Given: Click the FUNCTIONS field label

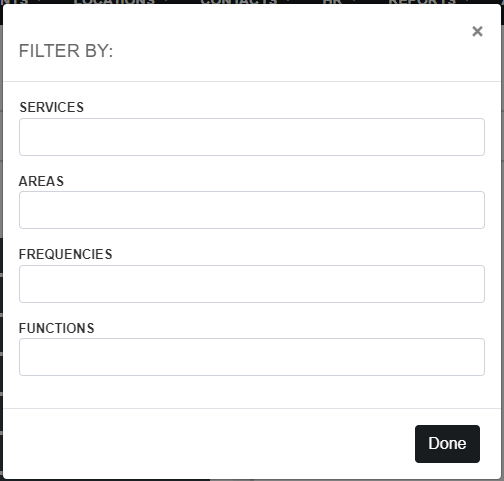Looking at the screenshot, I should (56, 328).
